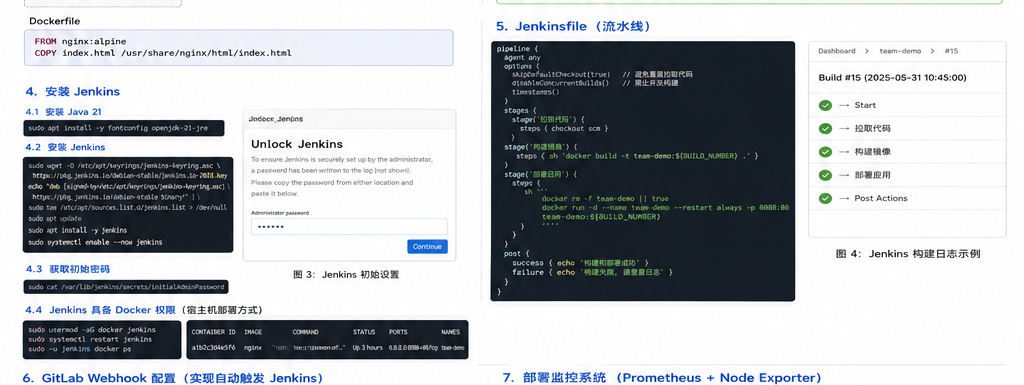1024x385 pixels.
Task: Click the green check icon beside Start
Action: click(825, 105)
